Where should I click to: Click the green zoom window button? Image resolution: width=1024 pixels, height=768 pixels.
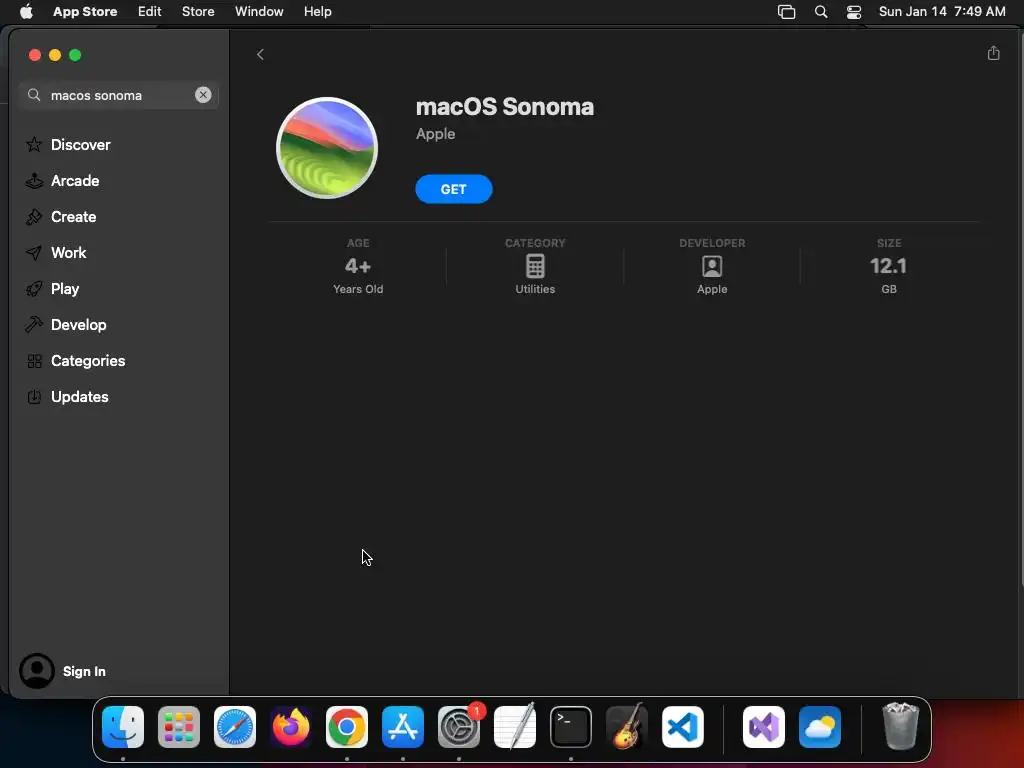(75, 55)
